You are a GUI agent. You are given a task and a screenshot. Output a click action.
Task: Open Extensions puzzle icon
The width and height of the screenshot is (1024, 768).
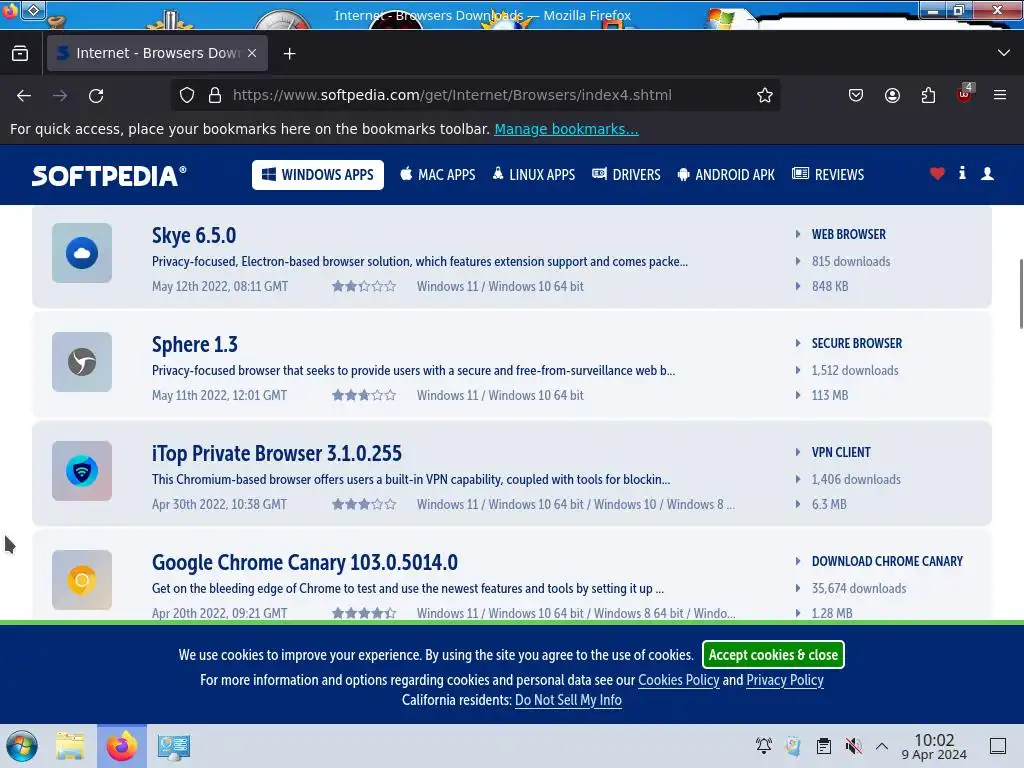click(x=928, y=95)
